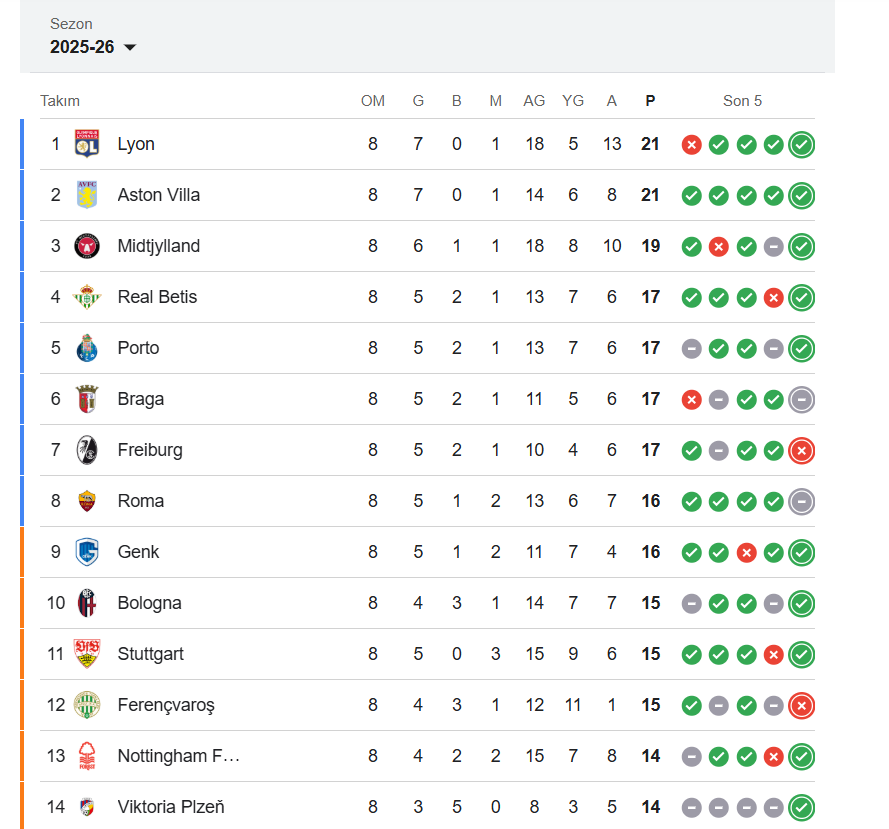Click the Son 5 column header

click(742, 101)
